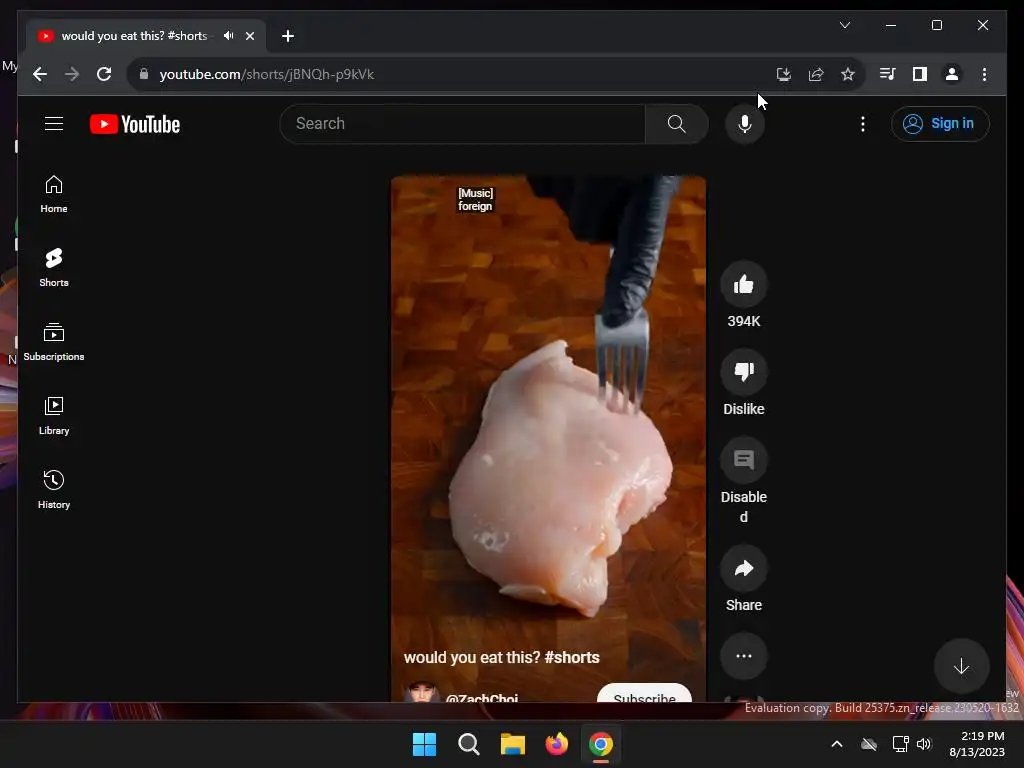Start voice search with the microphone
Image resolution: width=1024 pixels, height=768 pixels.
tap(744, 123)
